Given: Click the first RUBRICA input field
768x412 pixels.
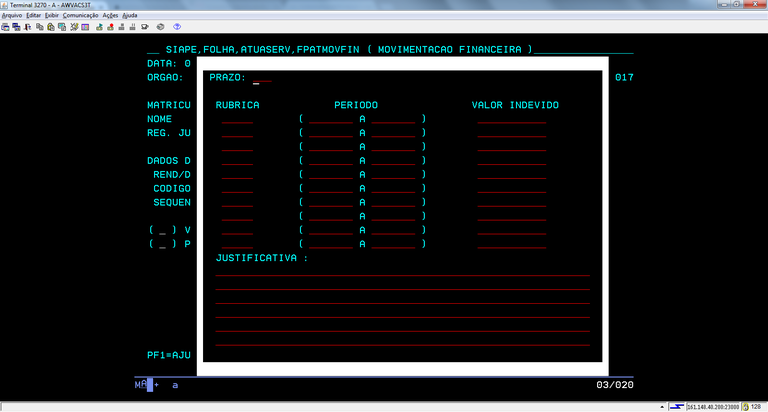Looking at the screenshot, I should [x=238, y=119].
